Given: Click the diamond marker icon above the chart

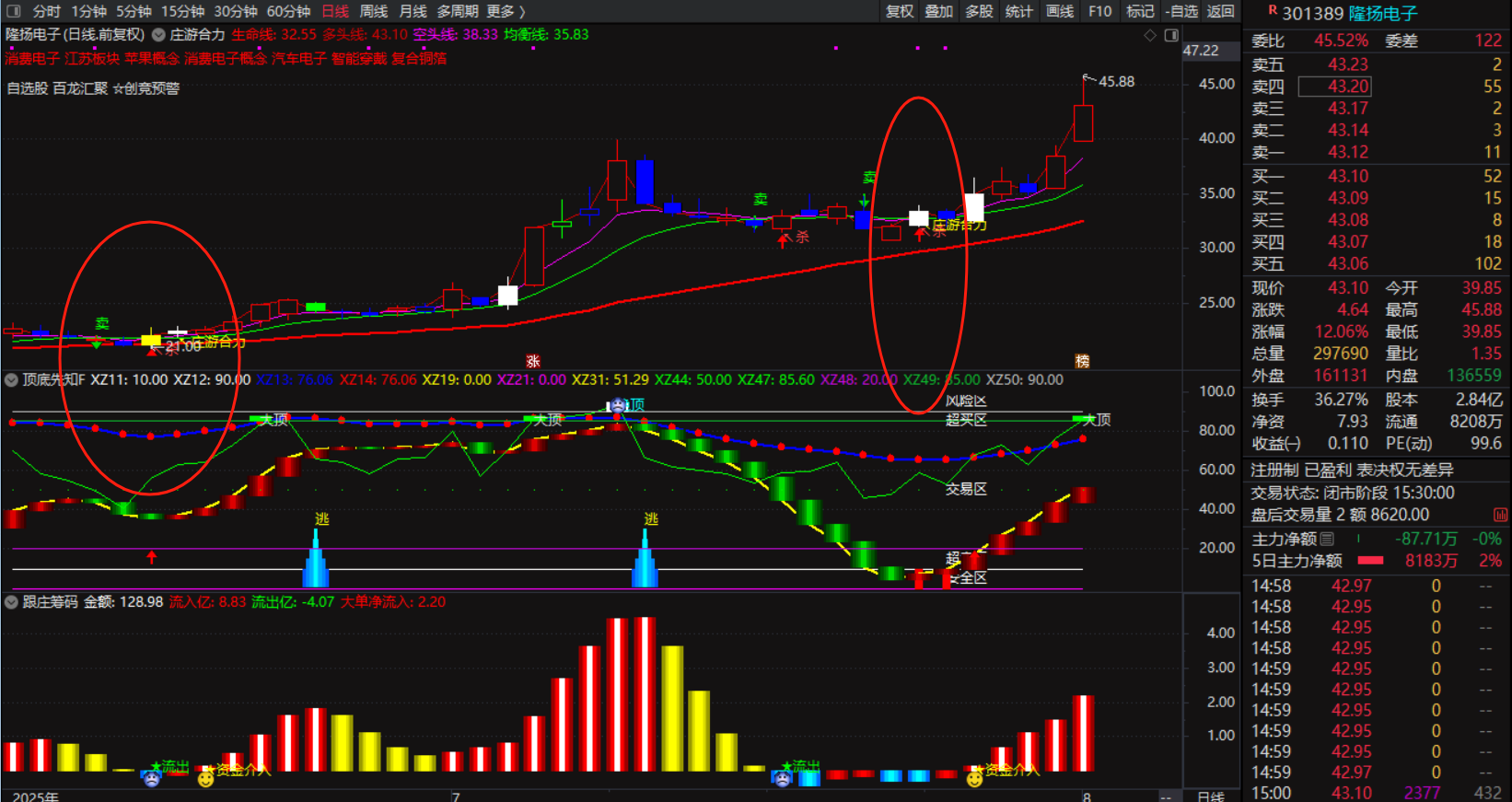Looking at the screenshot, I should pos(1150,35).
